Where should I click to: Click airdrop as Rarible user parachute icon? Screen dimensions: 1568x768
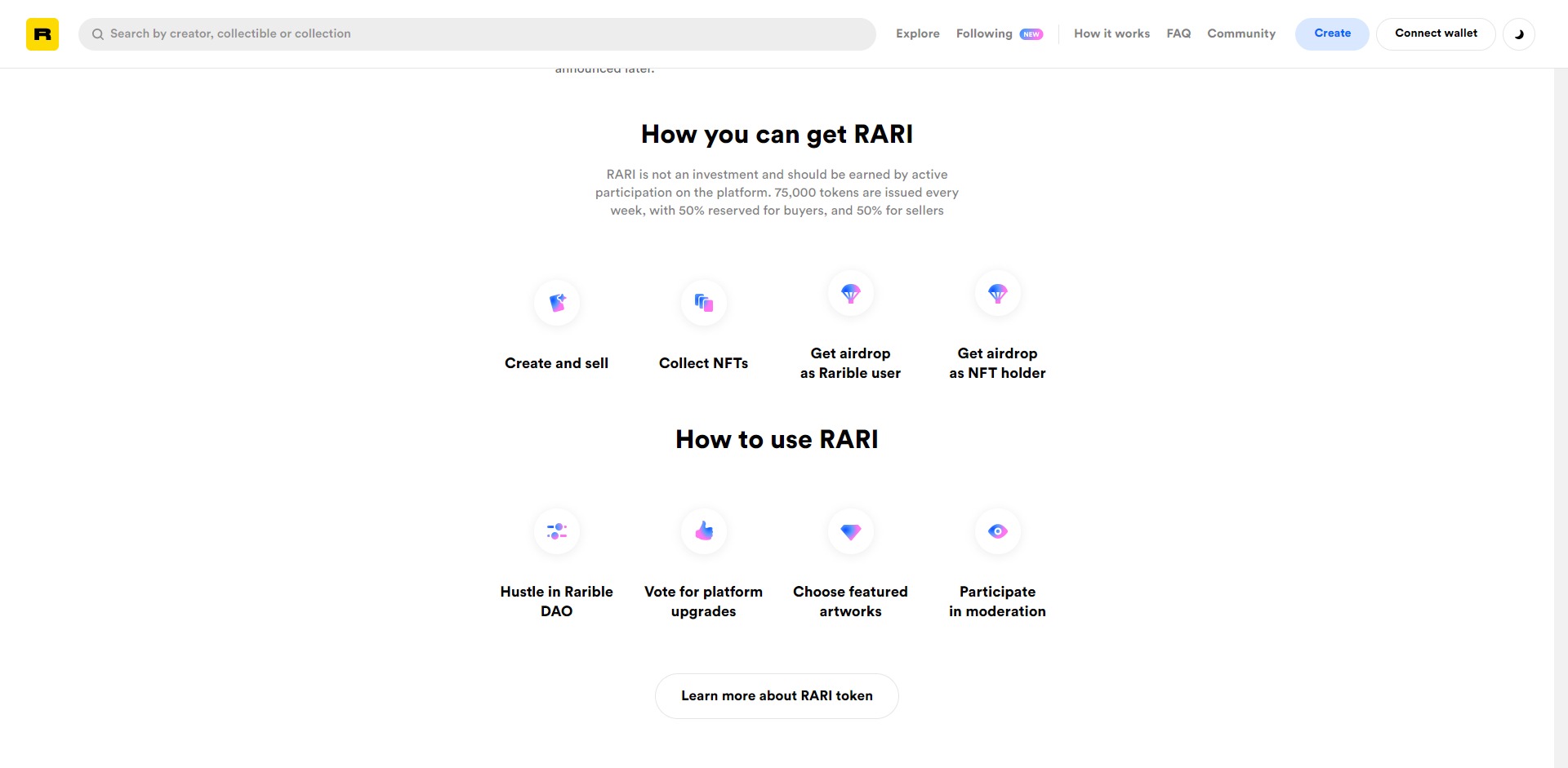pyautogui.click(x=851, y=293)
